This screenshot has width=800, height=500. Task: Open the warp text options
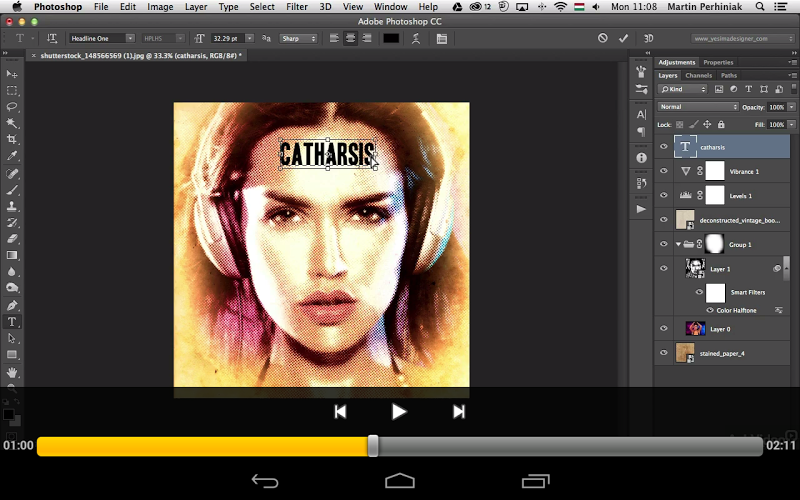click(417, 38)
